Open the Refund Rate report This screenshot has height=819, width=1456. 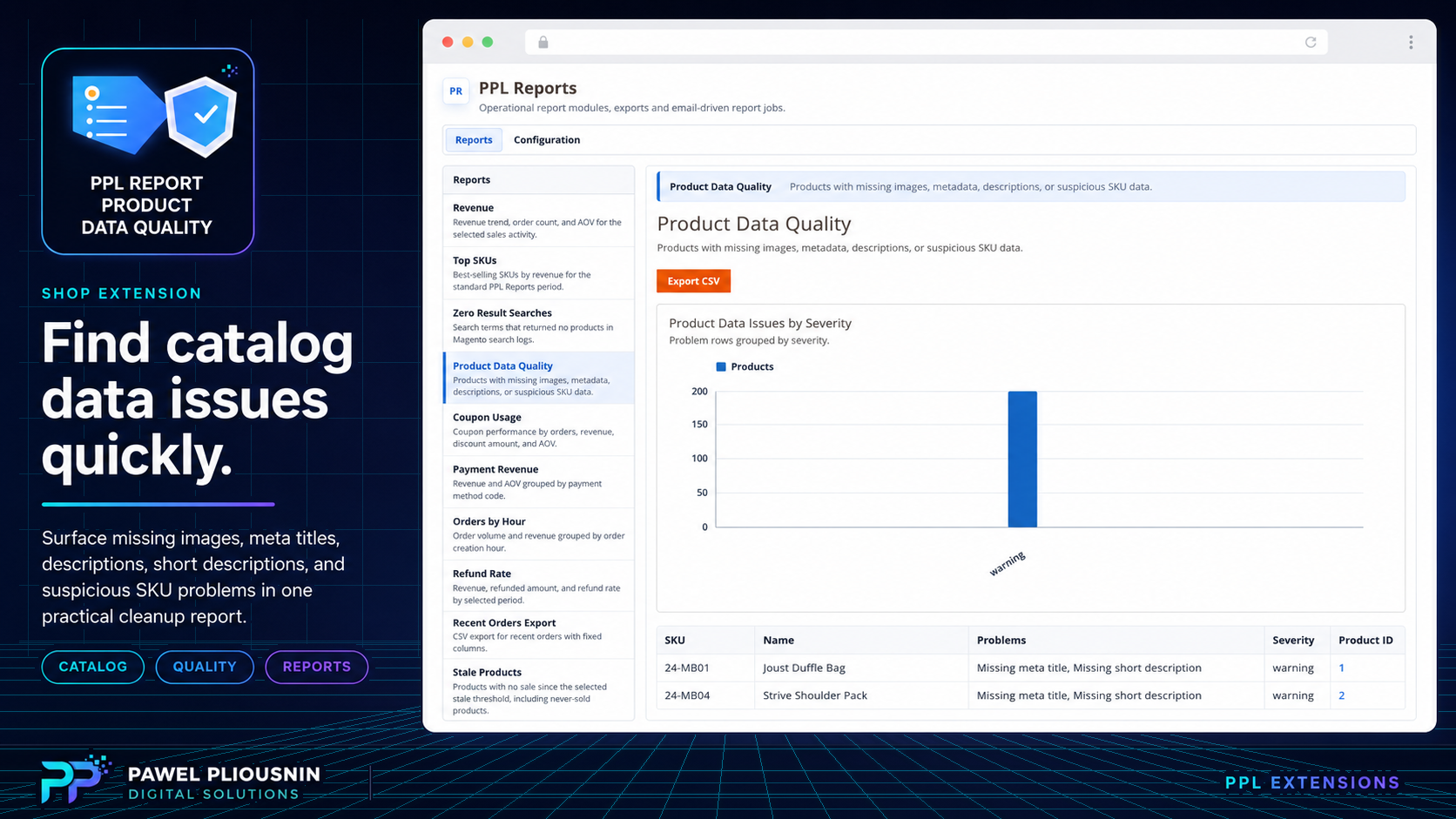[539, 586]
